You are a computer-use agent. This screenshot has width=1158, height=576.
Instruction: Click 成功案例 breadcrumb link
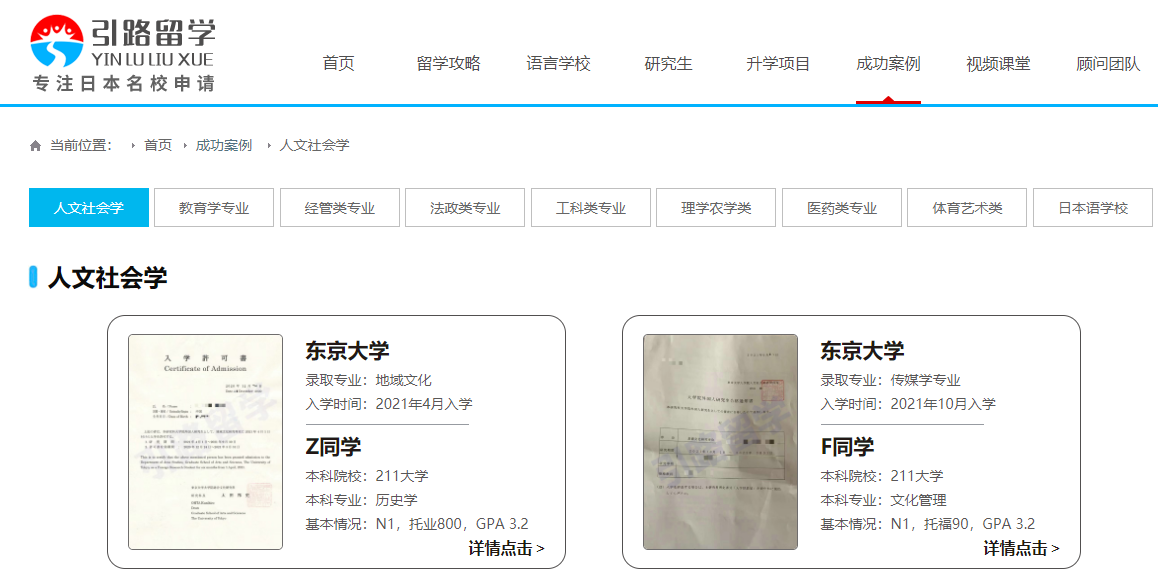(224, 145)
